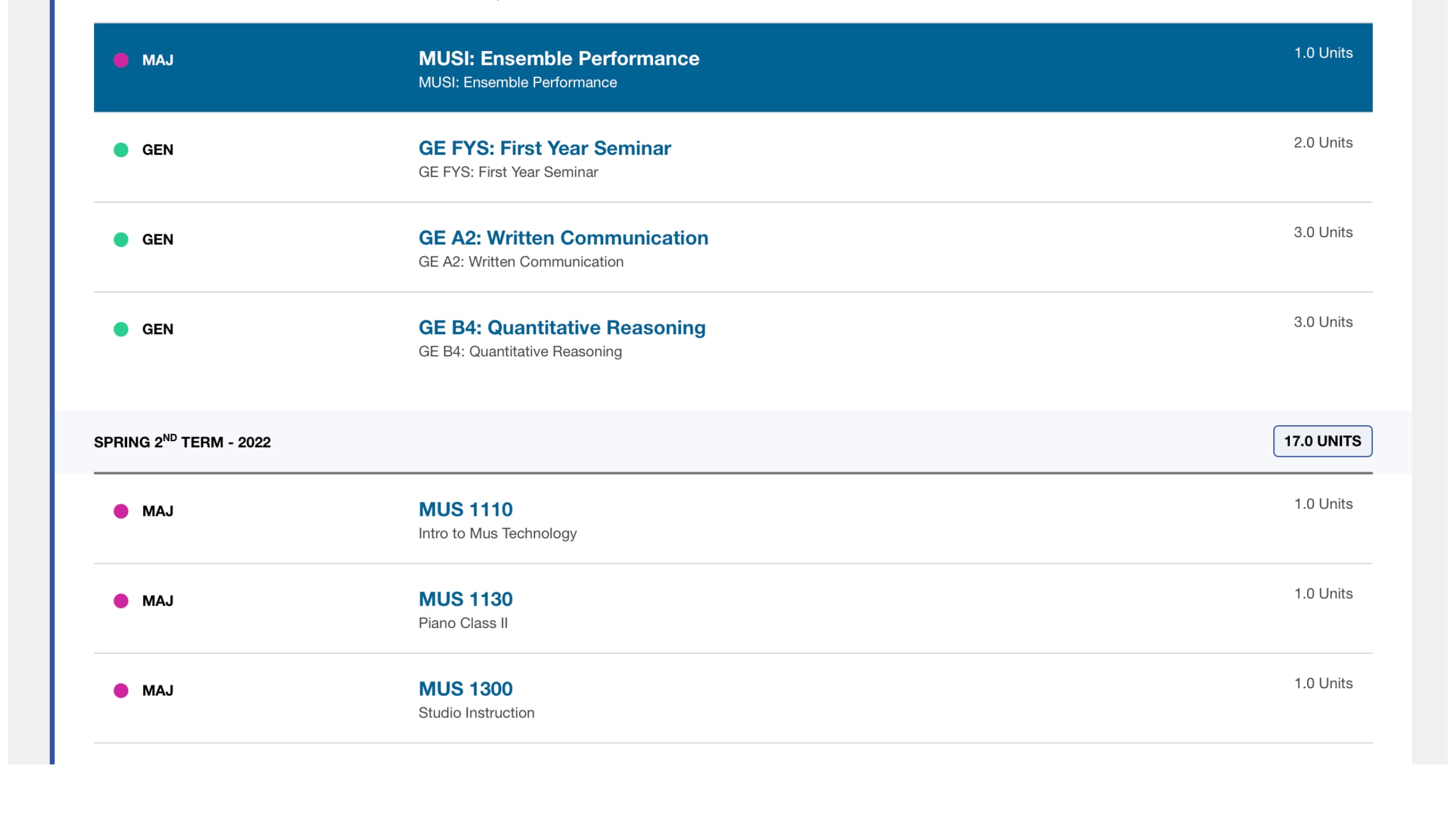
Task: Open the MUSI: Ensemble Performance course title
Action: coord(558,58)
